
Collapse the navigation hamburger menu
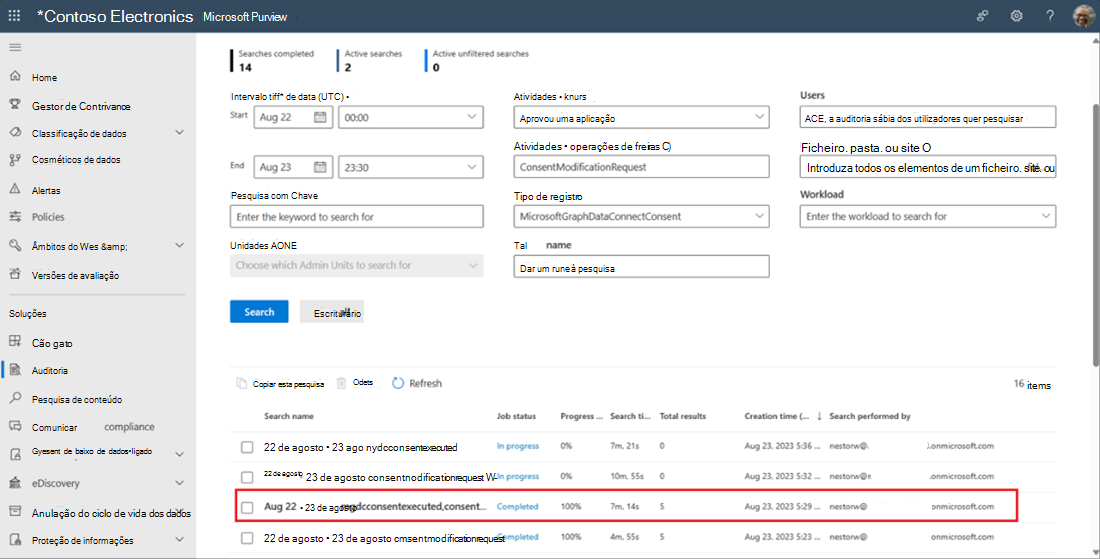point(15,48)
